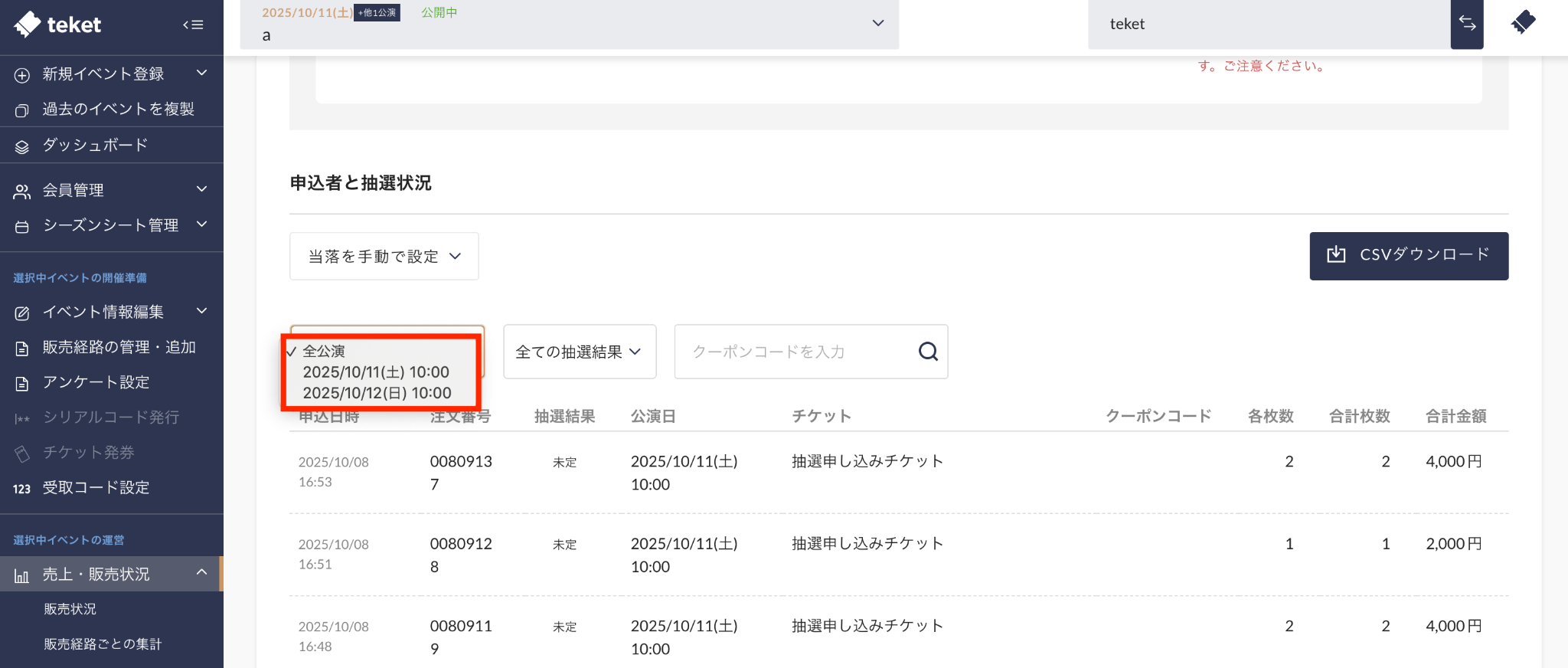Click the search magnifier in coupon code field
The width and height of the screenshot is (1568, 668).
pos(928,352)
